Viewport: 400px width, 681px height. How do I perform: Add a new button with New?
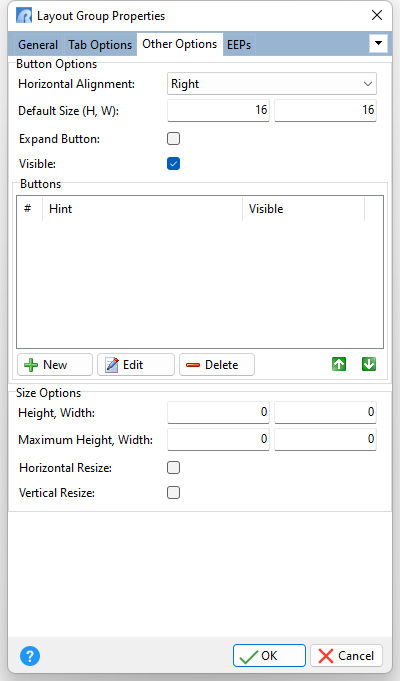[x=55, y=364]
